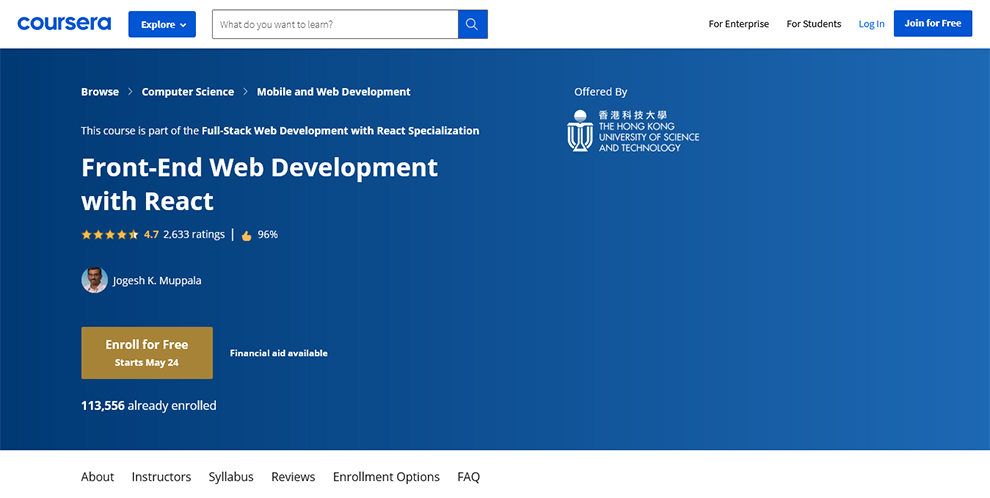Click the magnifier search button
990x498 pixels.
coord(472,24)
